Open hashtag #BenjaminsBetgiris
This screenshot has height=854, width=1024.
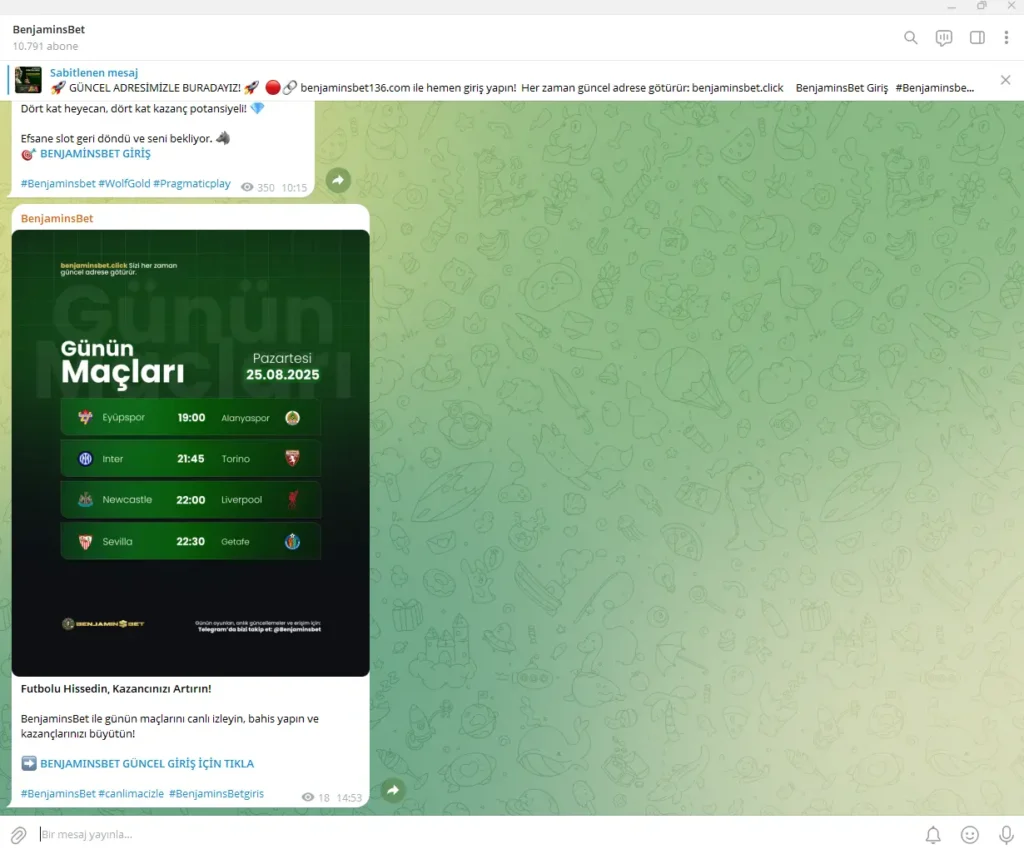click(216, 793)
